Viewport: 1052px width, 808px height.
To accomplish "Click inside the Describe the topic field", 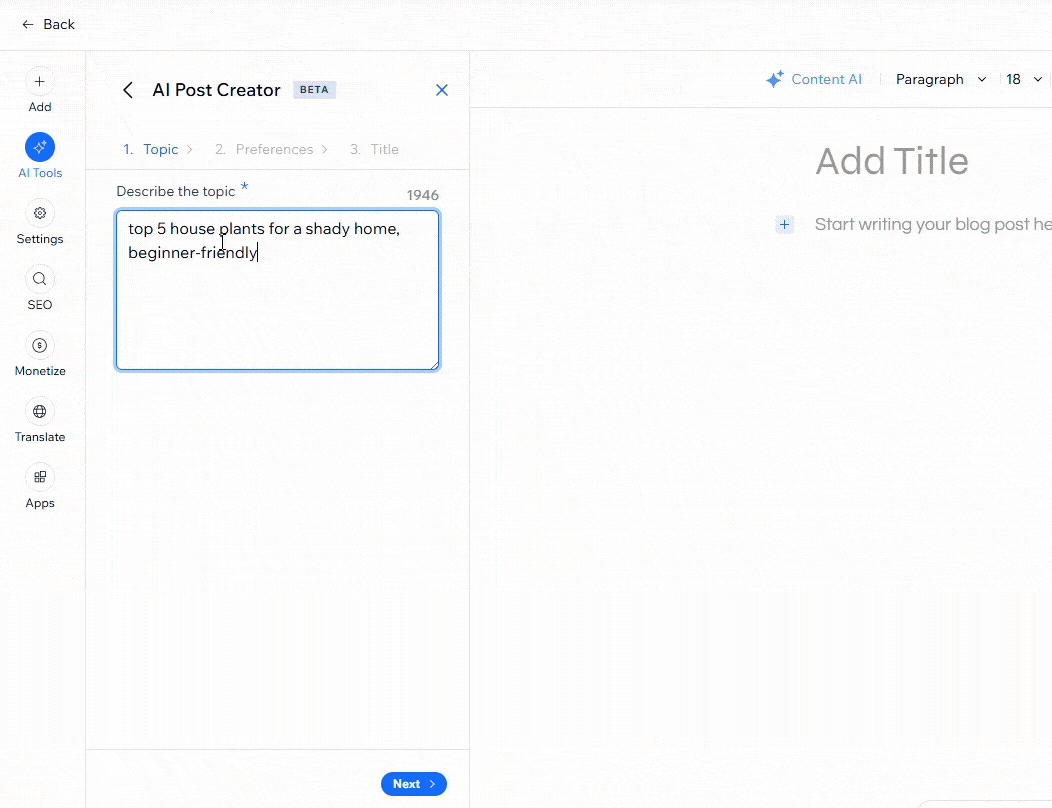I will coord(277,290).
